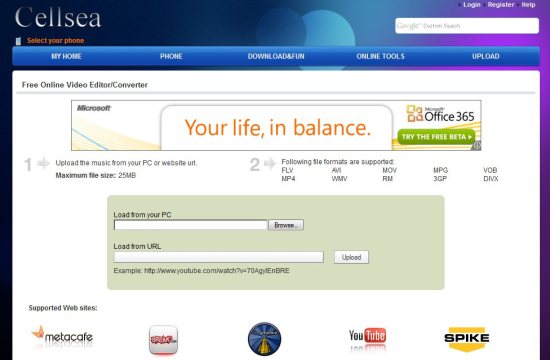
Task: Click the YouTube logo
Action: pos(367,336)
